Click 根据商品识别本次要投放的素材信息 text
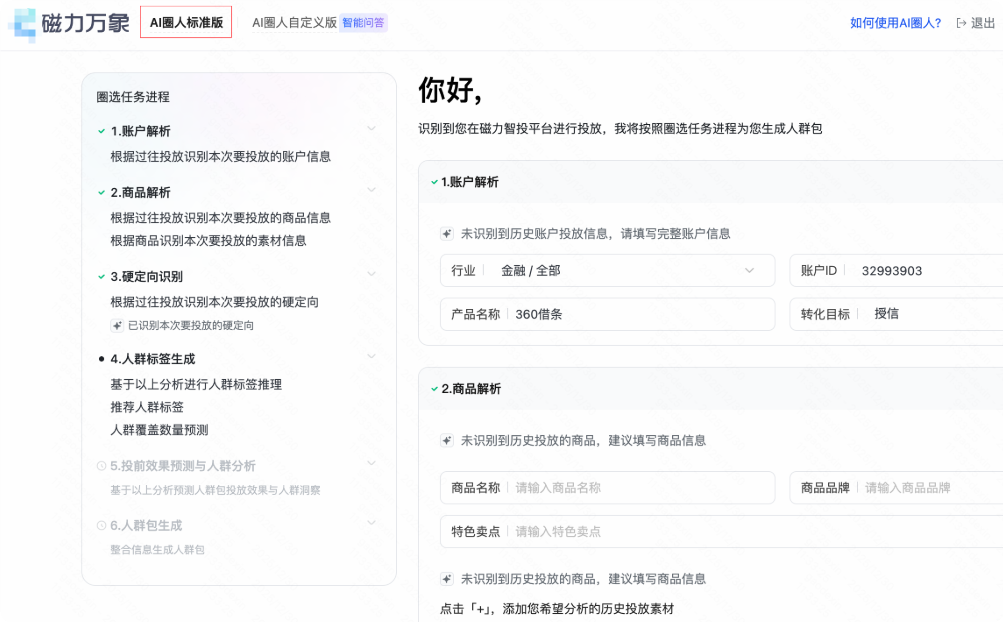 [209, 241]
